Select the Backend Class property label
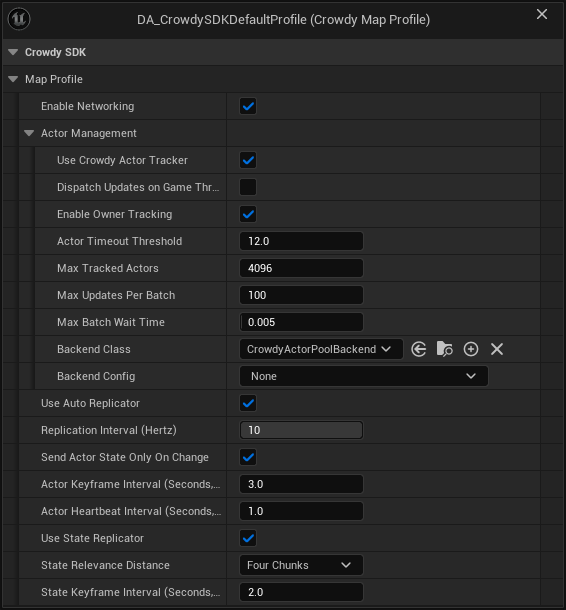 tap(94, 349)
